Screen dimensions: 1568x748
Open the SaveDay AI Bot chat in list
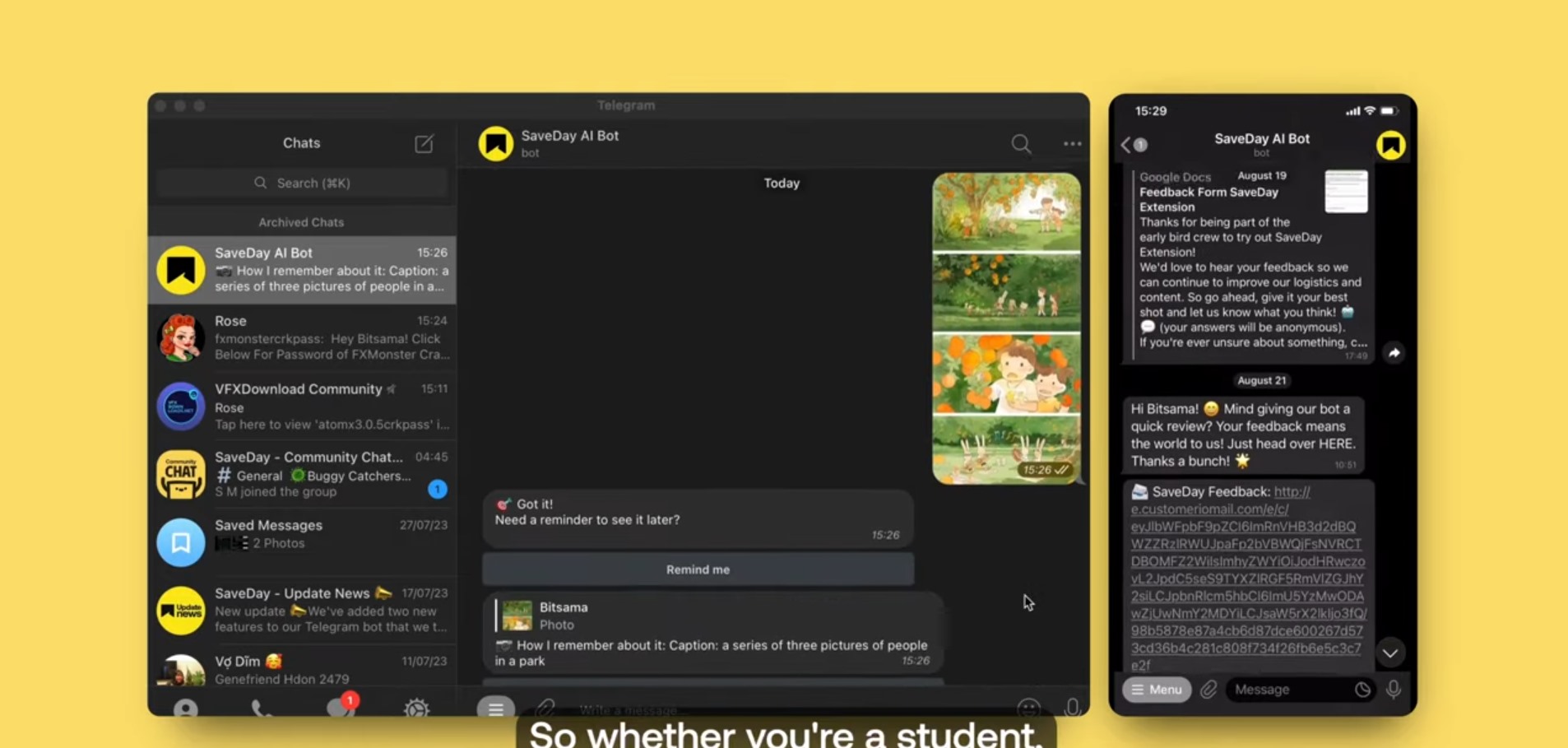(x=302, y=270)
